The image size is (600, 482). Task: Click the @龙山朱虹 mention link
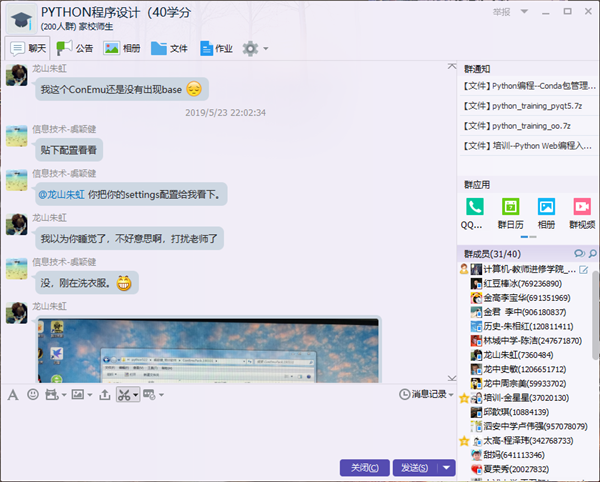click(x=62, y=194)
